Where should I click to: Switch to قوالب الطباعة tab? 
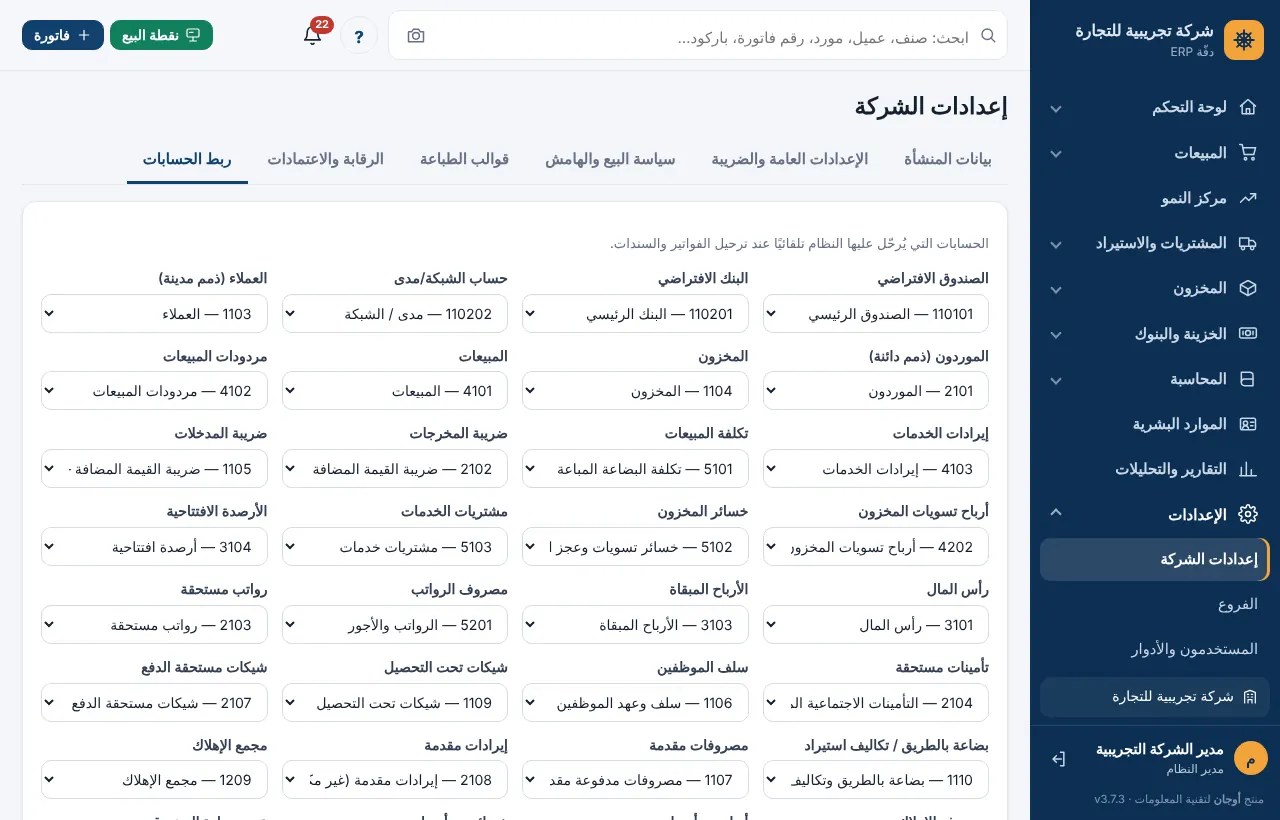(465, 159)
